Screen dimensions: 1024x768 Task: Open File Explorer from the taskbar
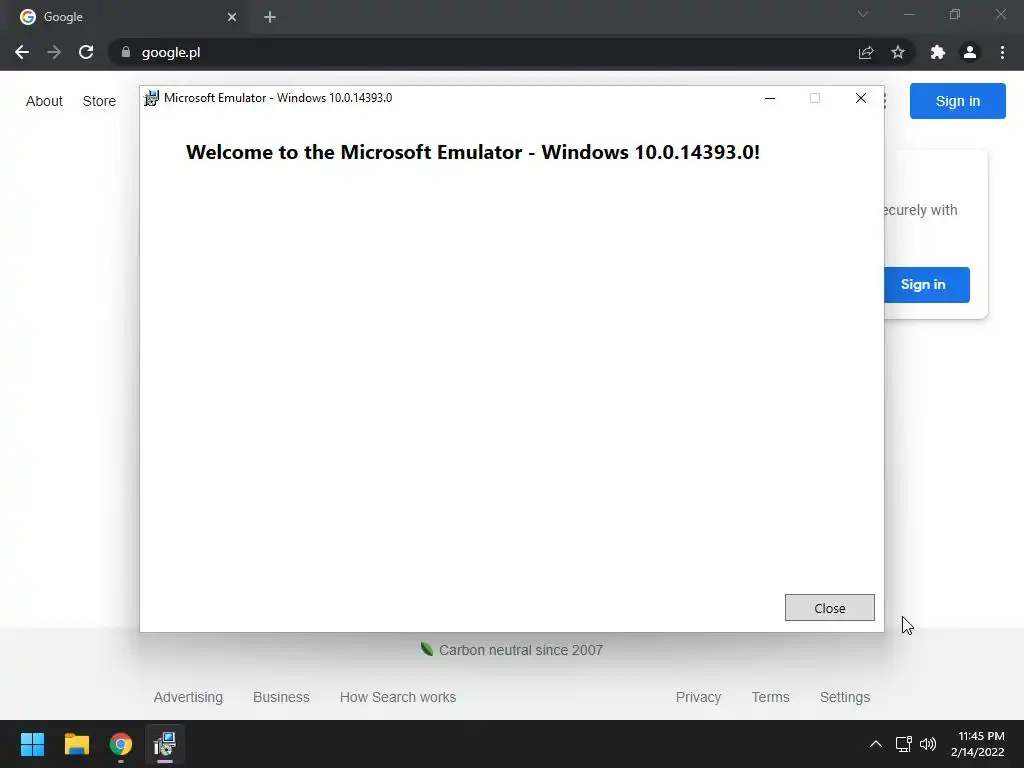[76, 744]
